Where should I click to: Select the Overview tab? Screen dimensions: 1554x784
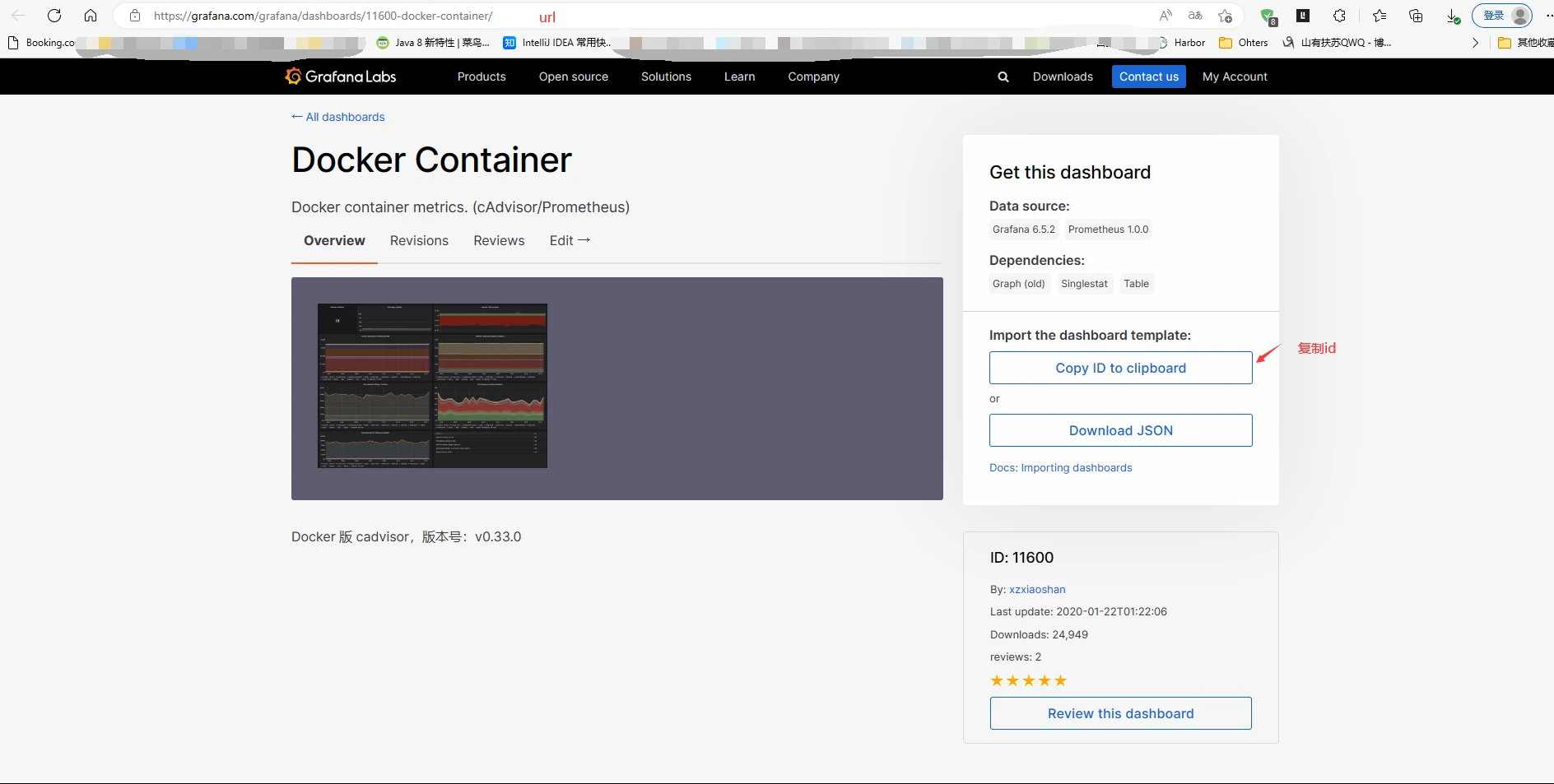coord(334,240)
